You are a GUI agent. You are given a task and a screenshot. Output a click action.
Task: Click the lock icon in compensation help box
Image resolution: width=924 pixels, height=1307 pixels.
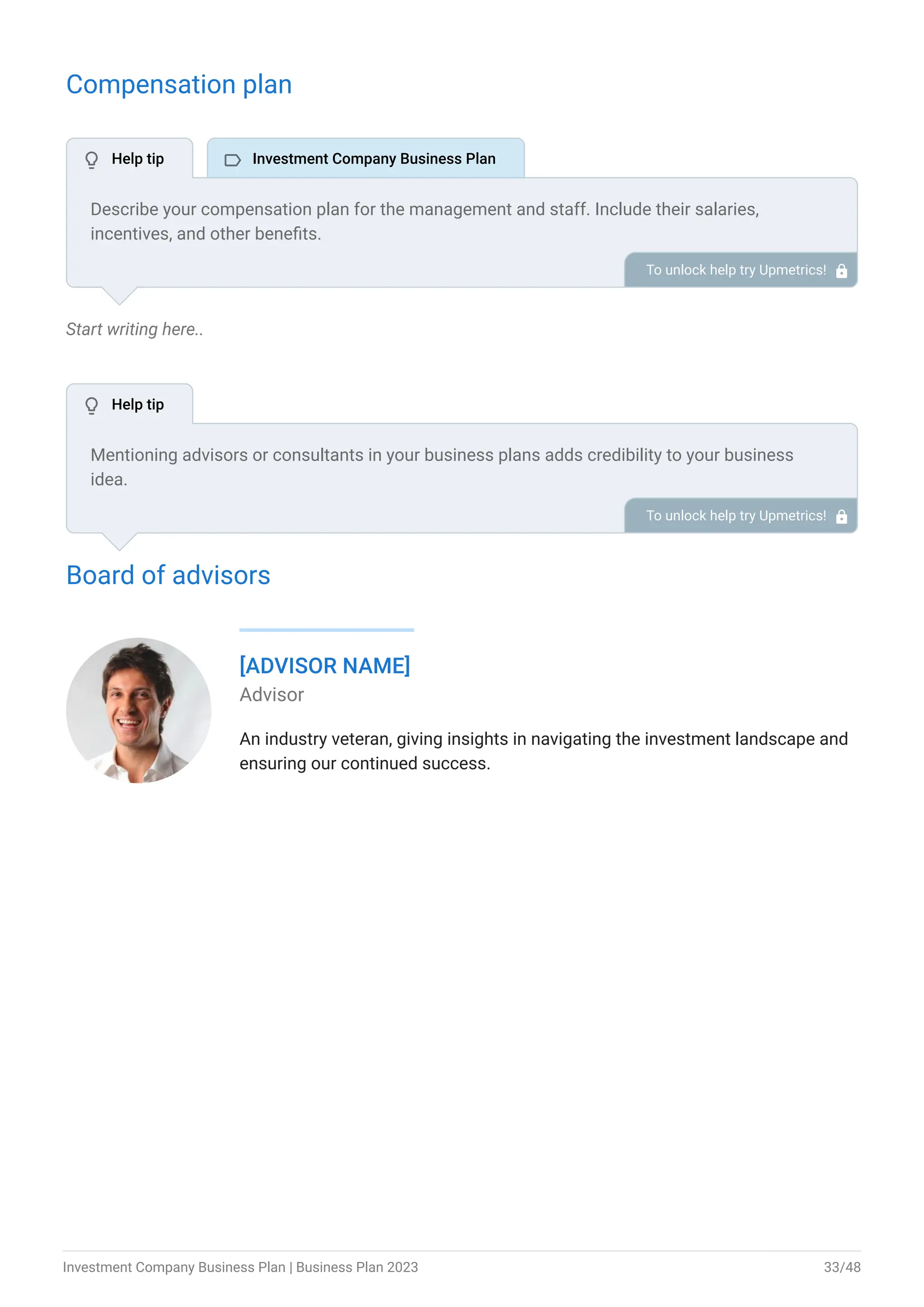841,270
